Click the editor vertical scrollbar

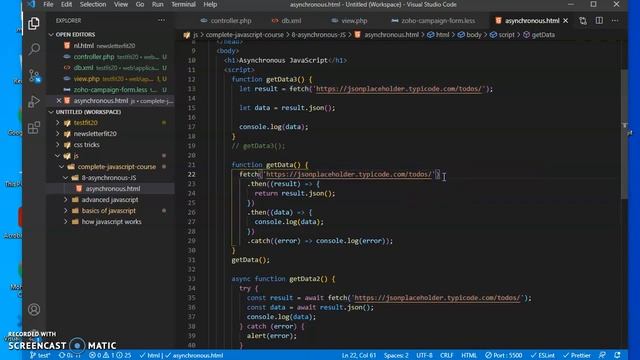(x=624, y=135)
